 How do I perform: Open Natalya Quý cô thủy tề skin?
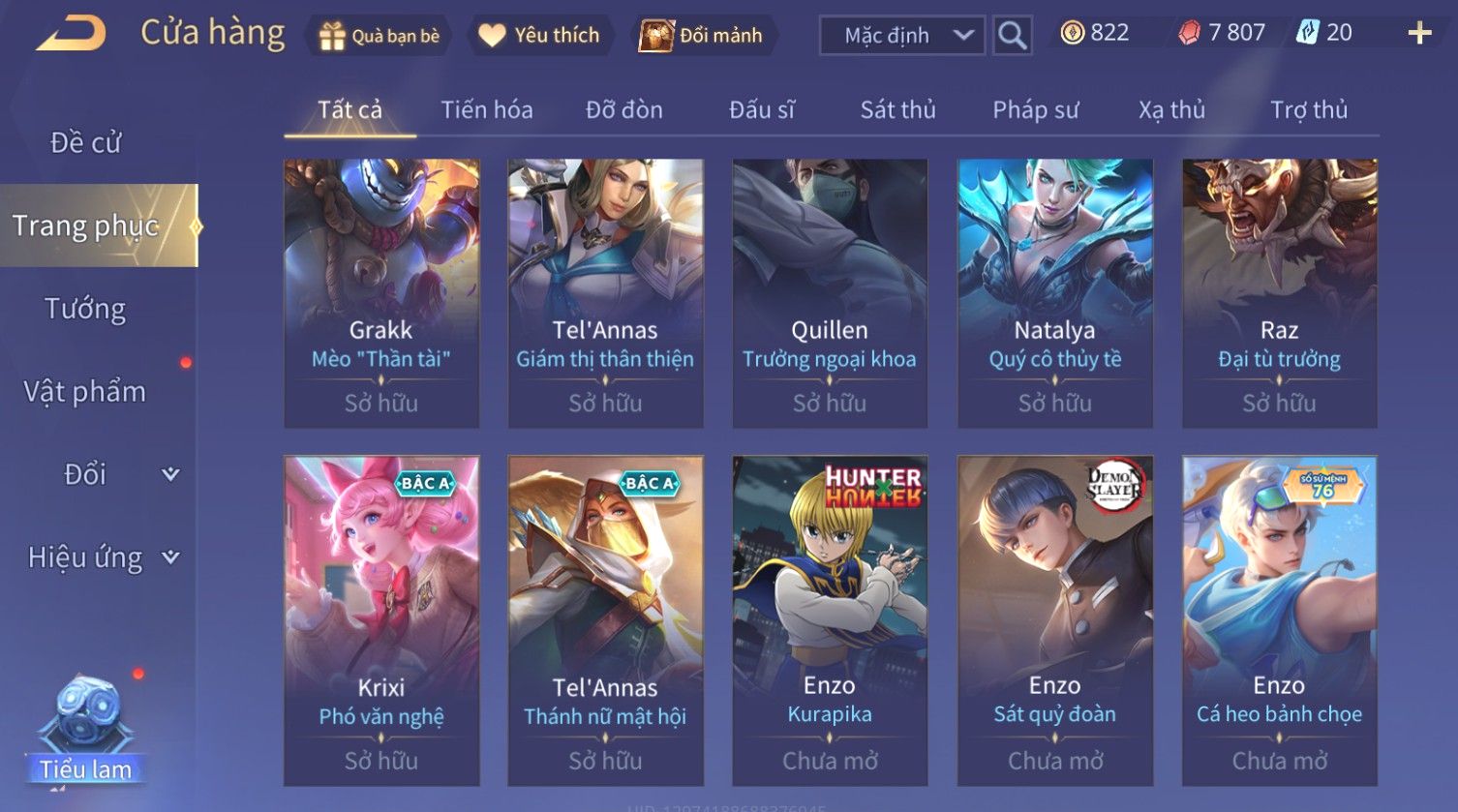[x=1054, y=293]
